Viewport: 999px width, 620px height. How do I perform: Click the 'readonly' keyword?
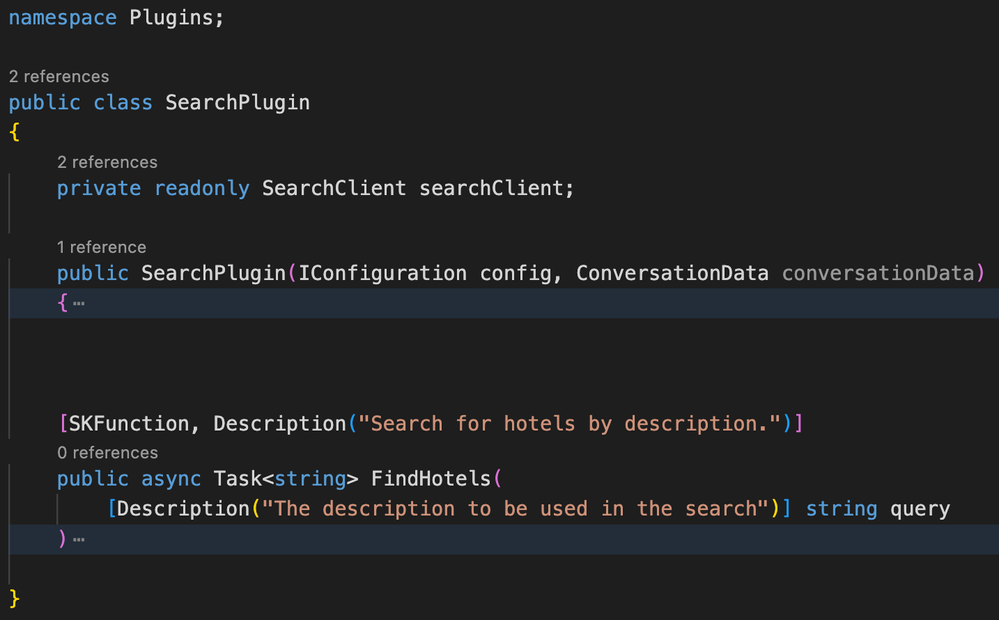202,188
